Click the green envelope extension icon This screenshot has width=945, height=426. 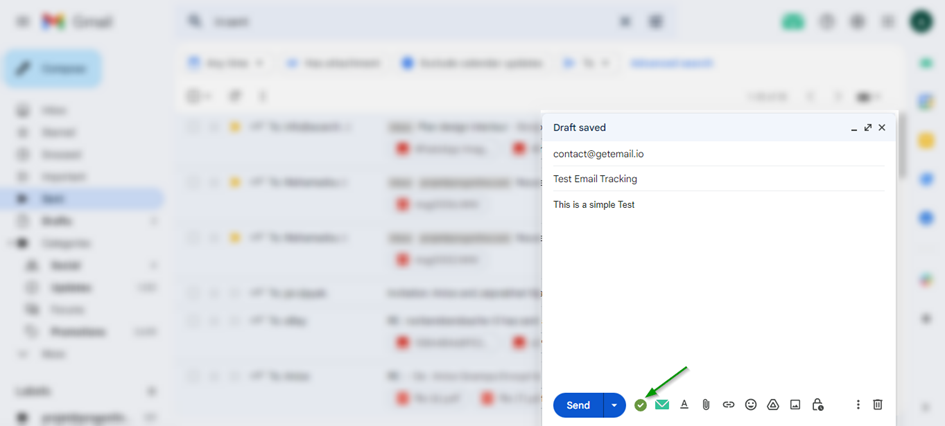662,405
